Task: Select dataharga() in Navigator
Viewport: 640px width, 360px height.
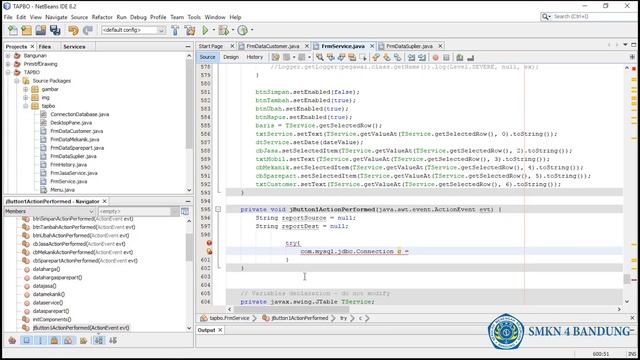Action: coord(46,269)
